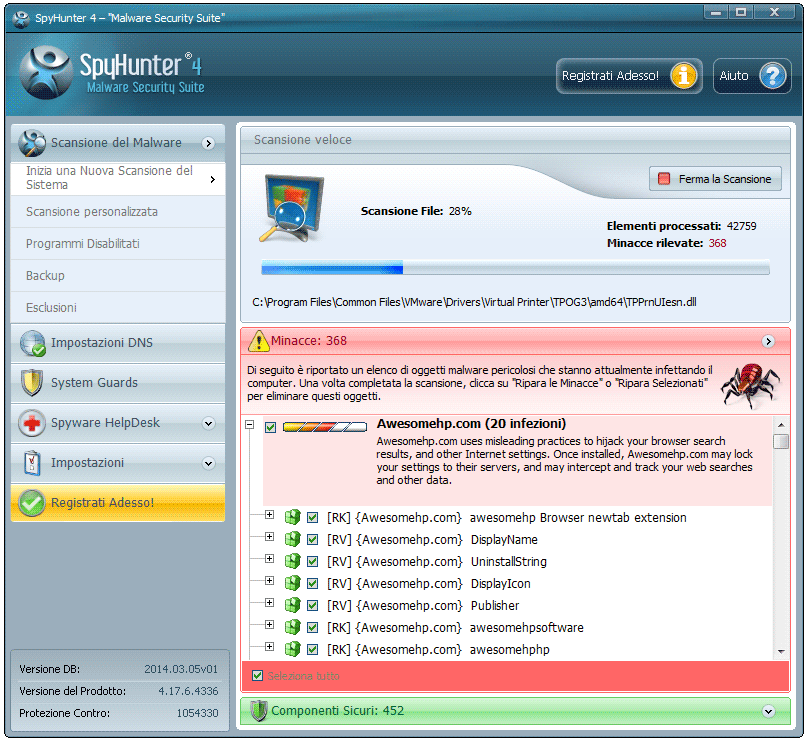The height and width of the screenshot is (742, 811).
Task: Click the Registrati Adesso info icon in header
Action: [685, 76]
